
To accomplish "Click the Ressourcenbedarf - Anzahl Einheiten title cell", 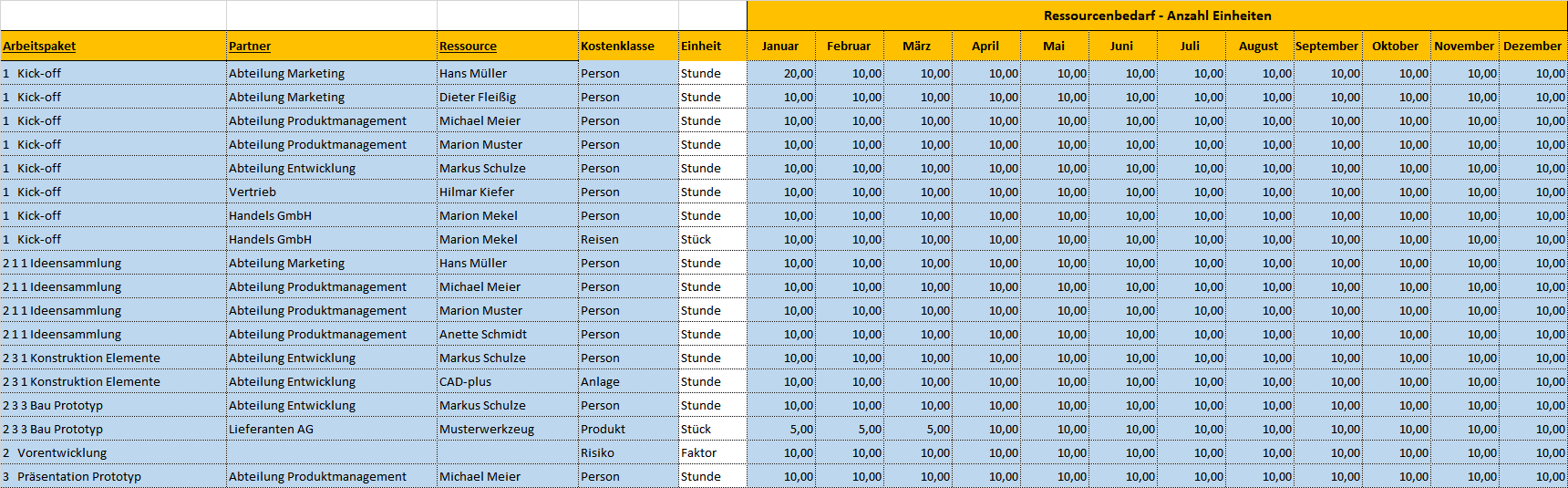I will (x=1157, y=16).
